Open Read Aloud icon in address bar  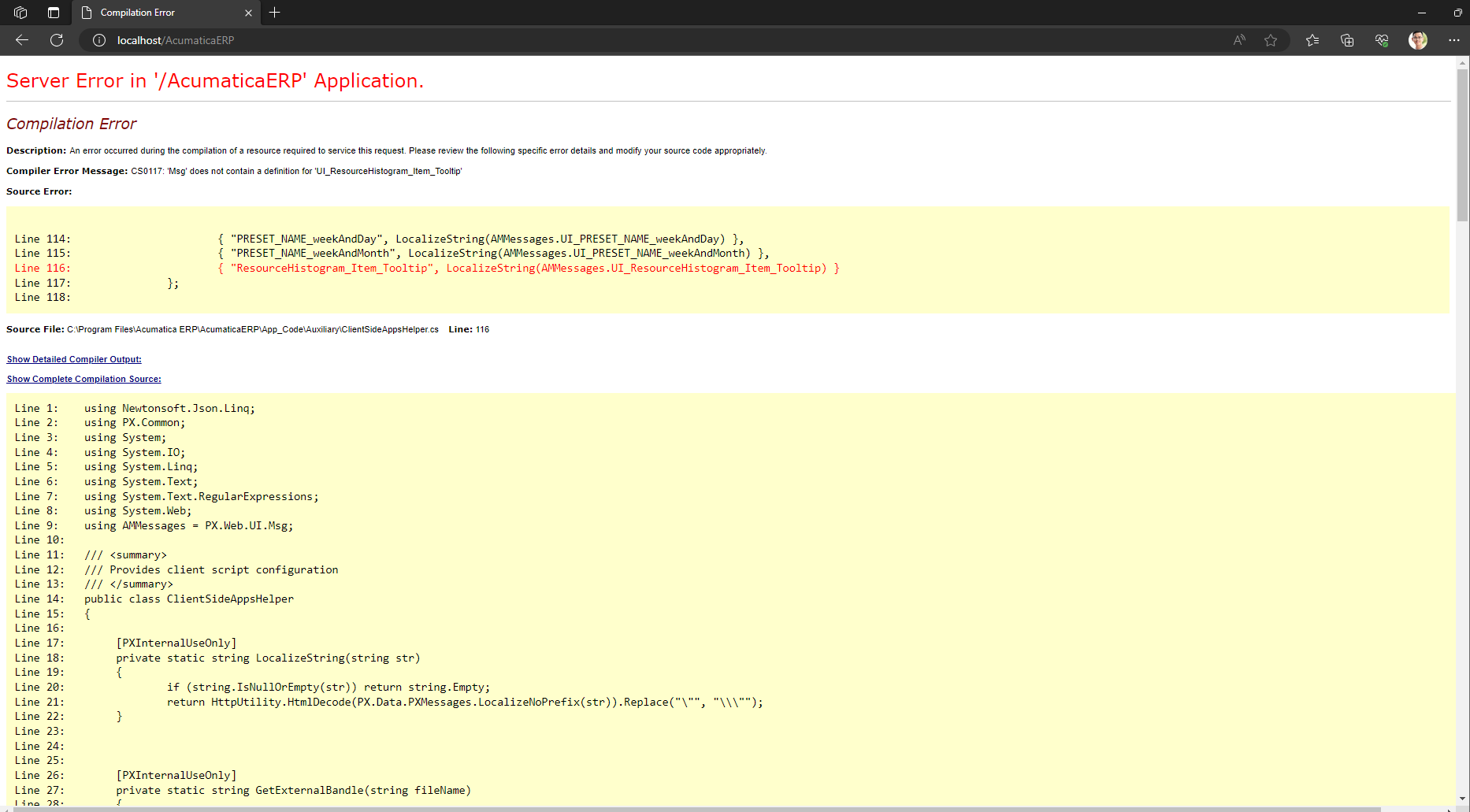pos(1239,40)
